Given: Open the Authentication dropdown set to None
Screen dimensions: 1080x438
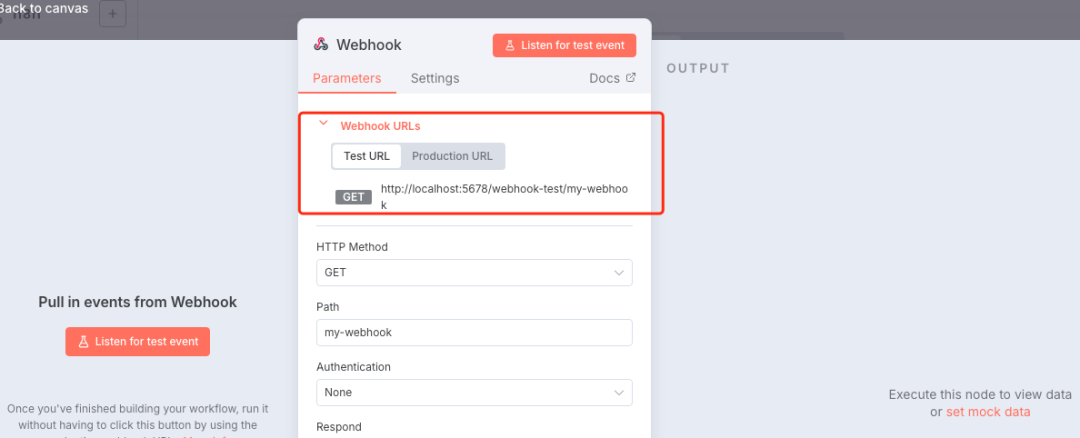Looking at the screenshot, I should coord(474,393).
